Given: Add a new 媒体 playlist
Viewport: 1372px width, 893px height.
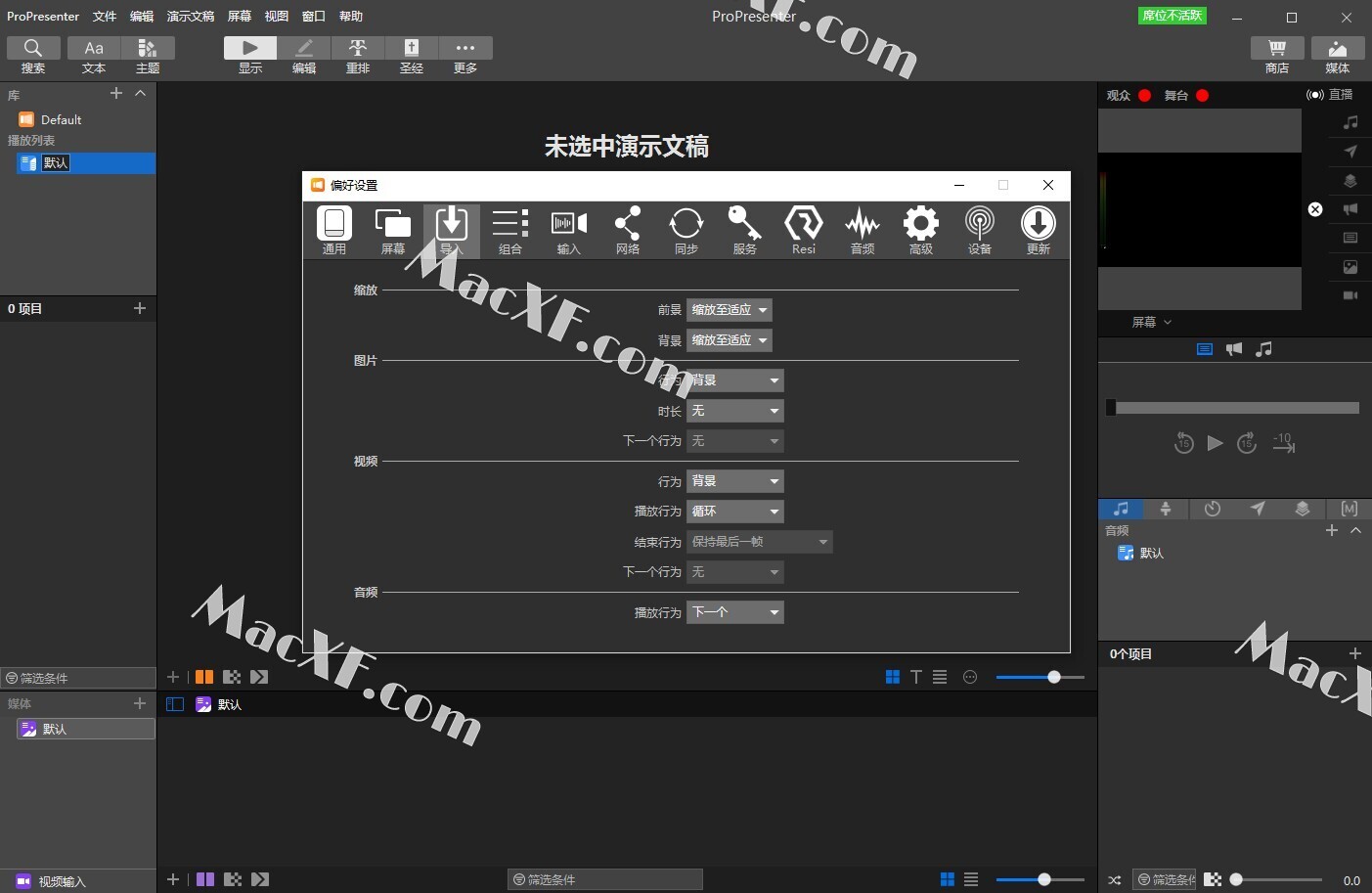Looking at the screenshot, I should [x=140, y=703].
